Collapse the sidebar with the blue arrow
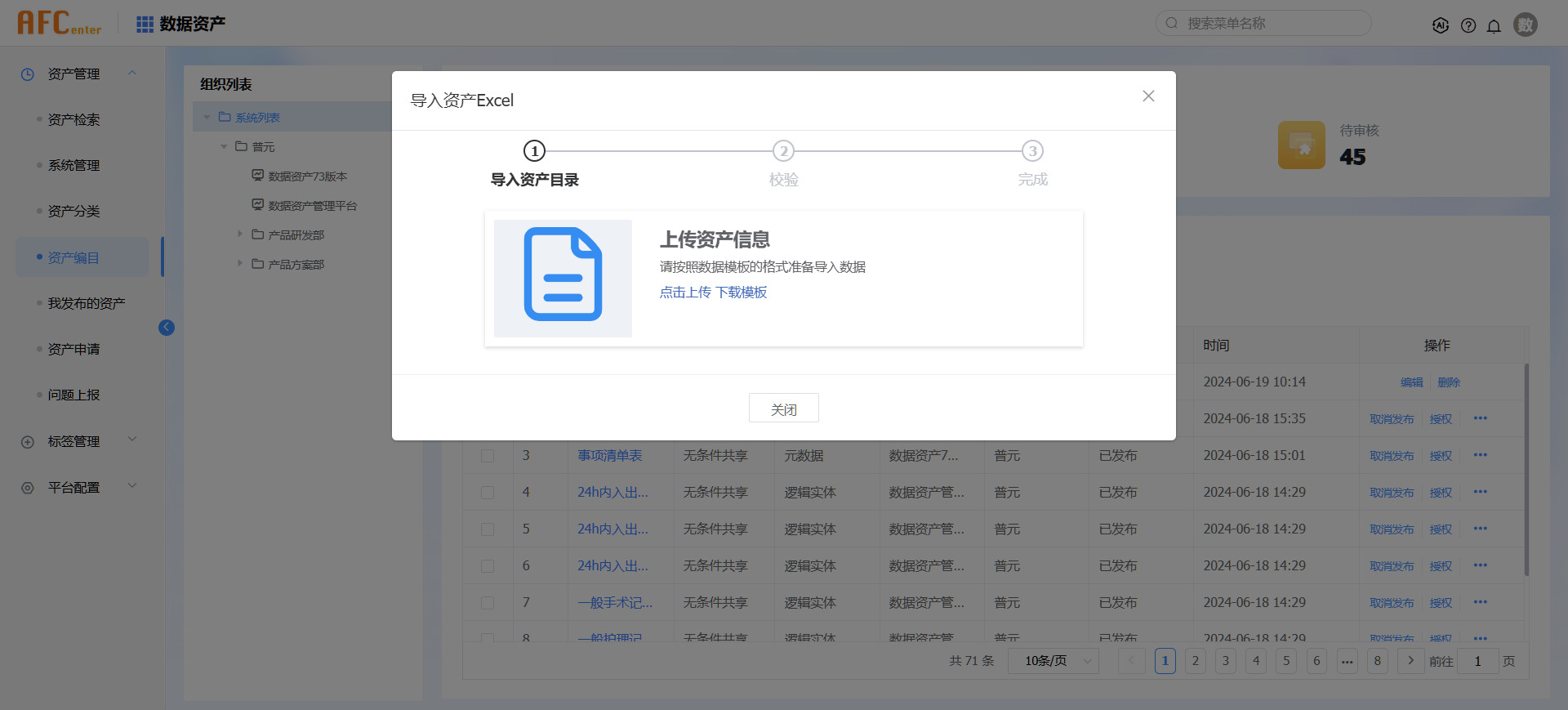The width and height of the screenshot is (1568, 710). coord(167,328)
